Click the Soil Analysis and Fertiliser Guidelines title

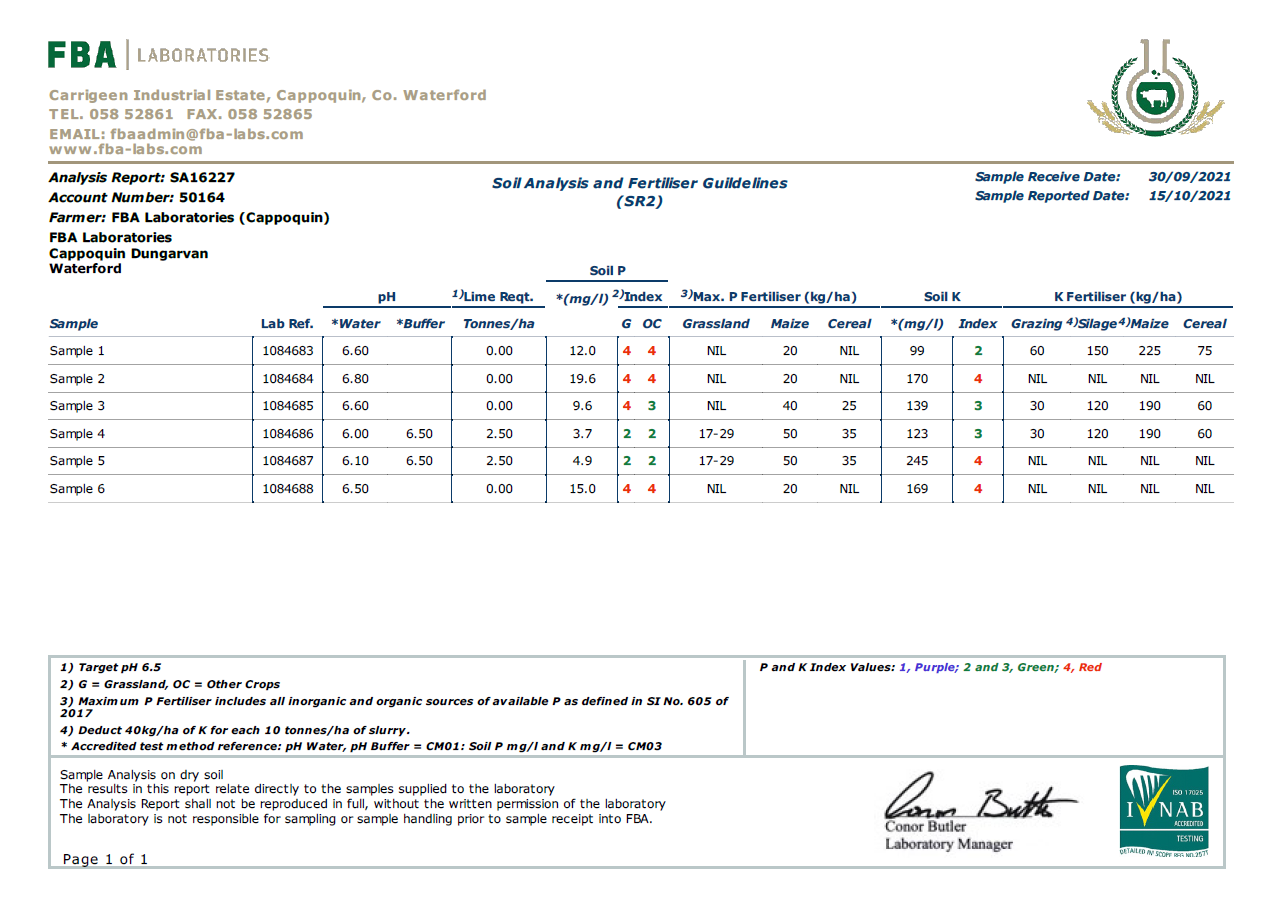click(x=639, y=183)
